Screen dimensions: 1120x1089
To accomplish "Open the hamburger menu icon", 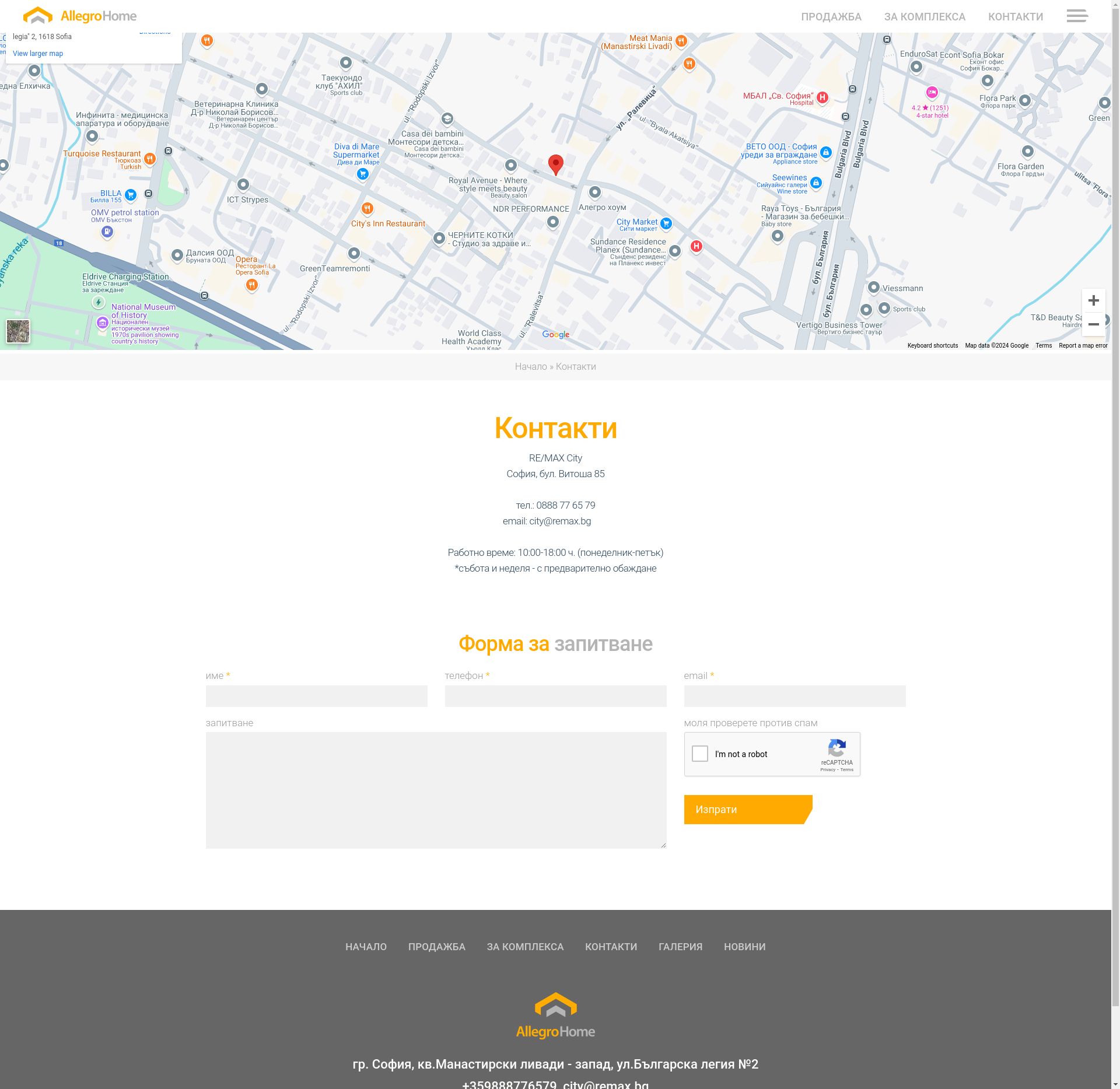I will coord(1077,16).
